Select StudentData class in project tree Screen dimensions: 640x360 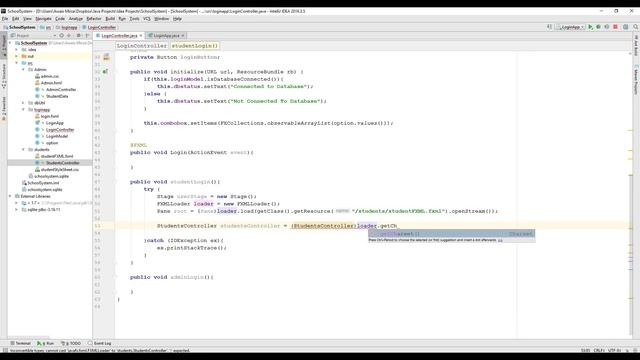(x=56, y=96)
